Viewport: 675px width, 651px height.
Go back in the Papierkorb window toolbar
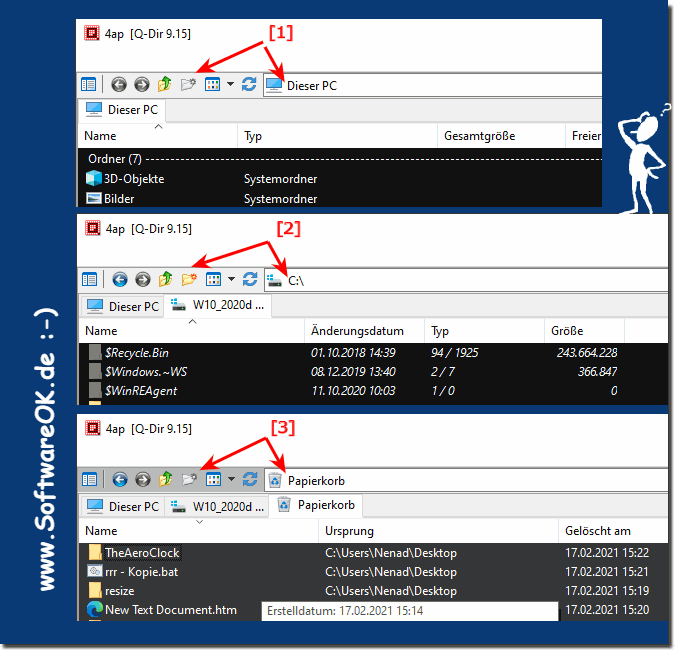click(120, 480)
